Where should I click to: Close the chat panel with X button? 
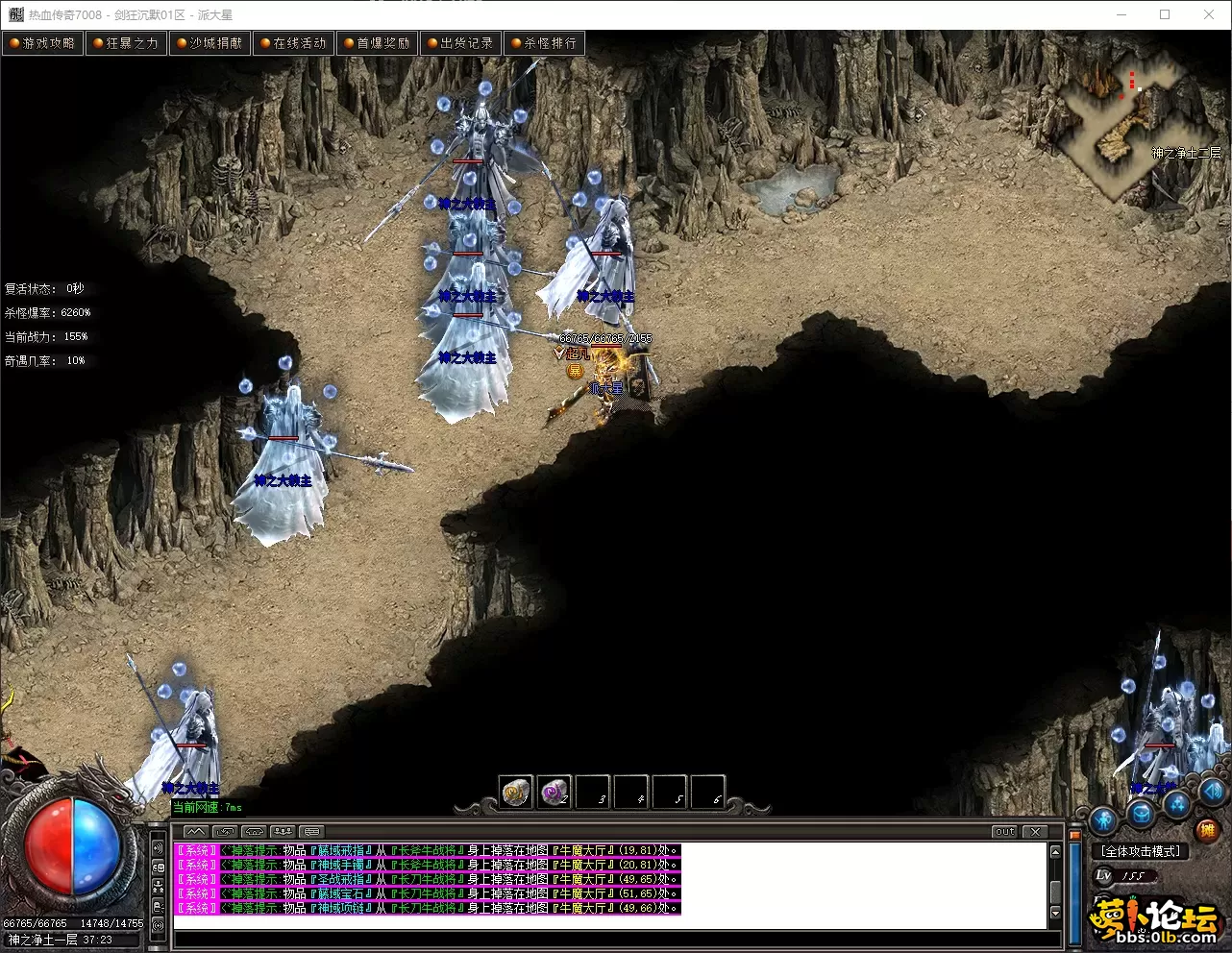1034,832
